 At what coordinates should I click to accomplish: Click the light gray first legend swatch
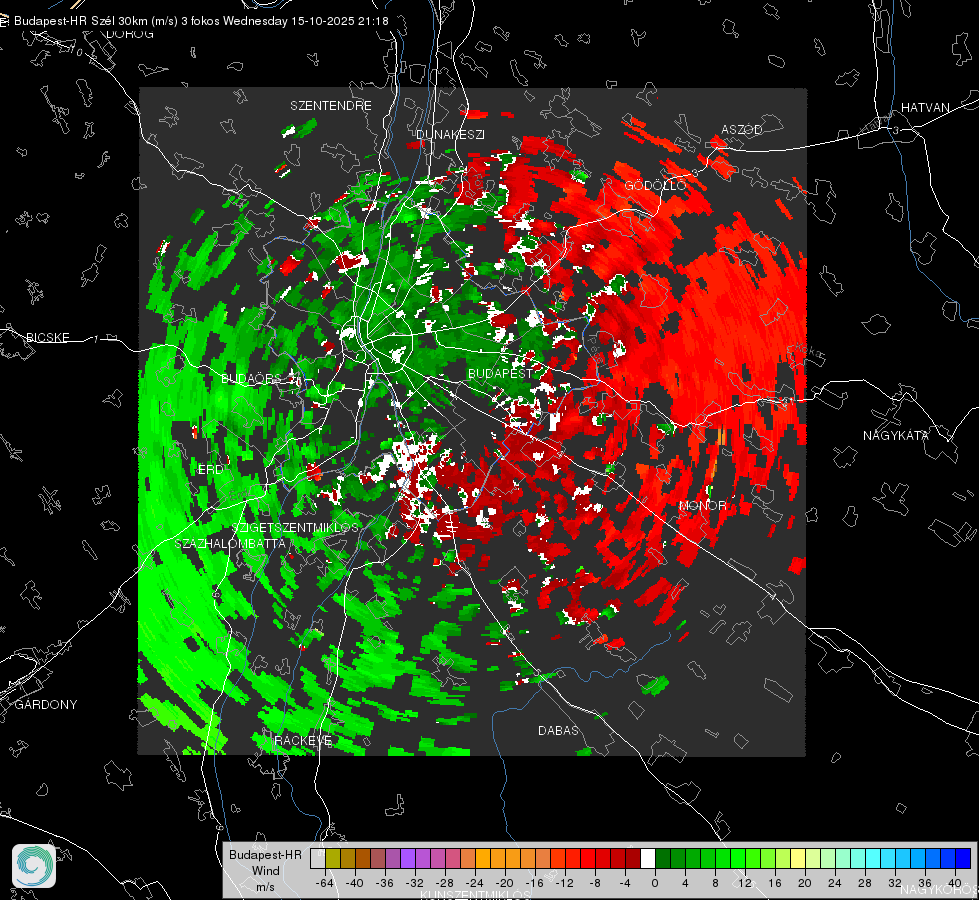(x=318, y=858)
